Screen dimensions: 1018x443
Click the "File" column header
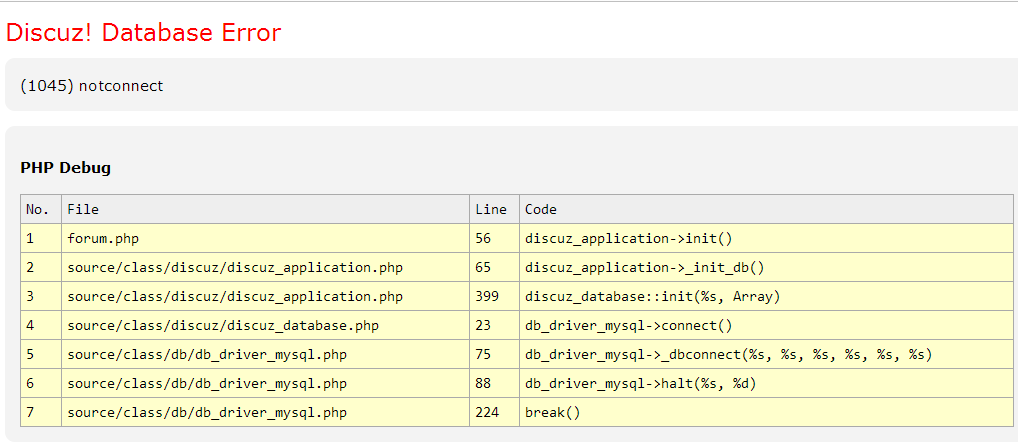click(x=83, y=209)
